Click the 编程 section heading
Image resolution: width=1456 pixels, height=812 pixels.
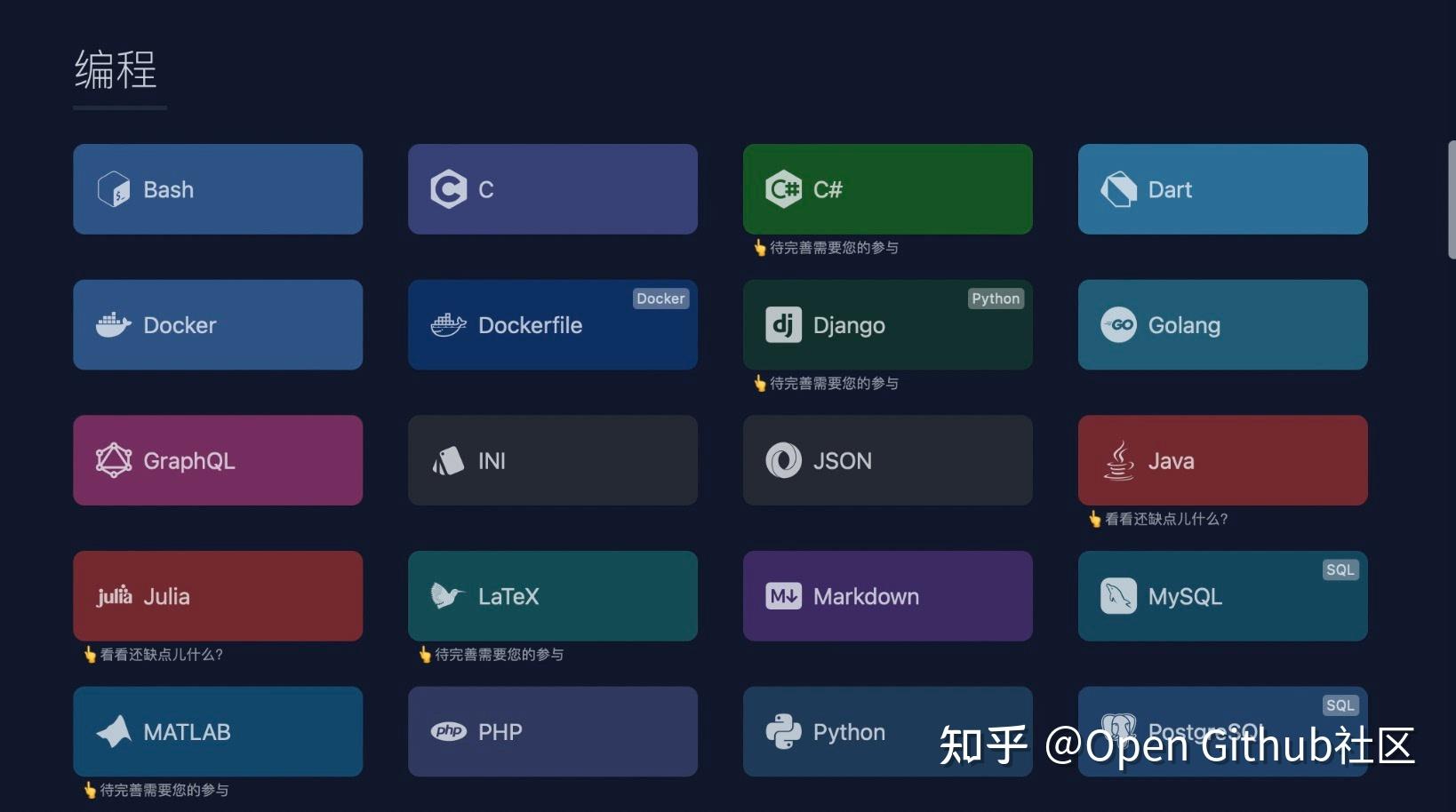pos(116,69)
